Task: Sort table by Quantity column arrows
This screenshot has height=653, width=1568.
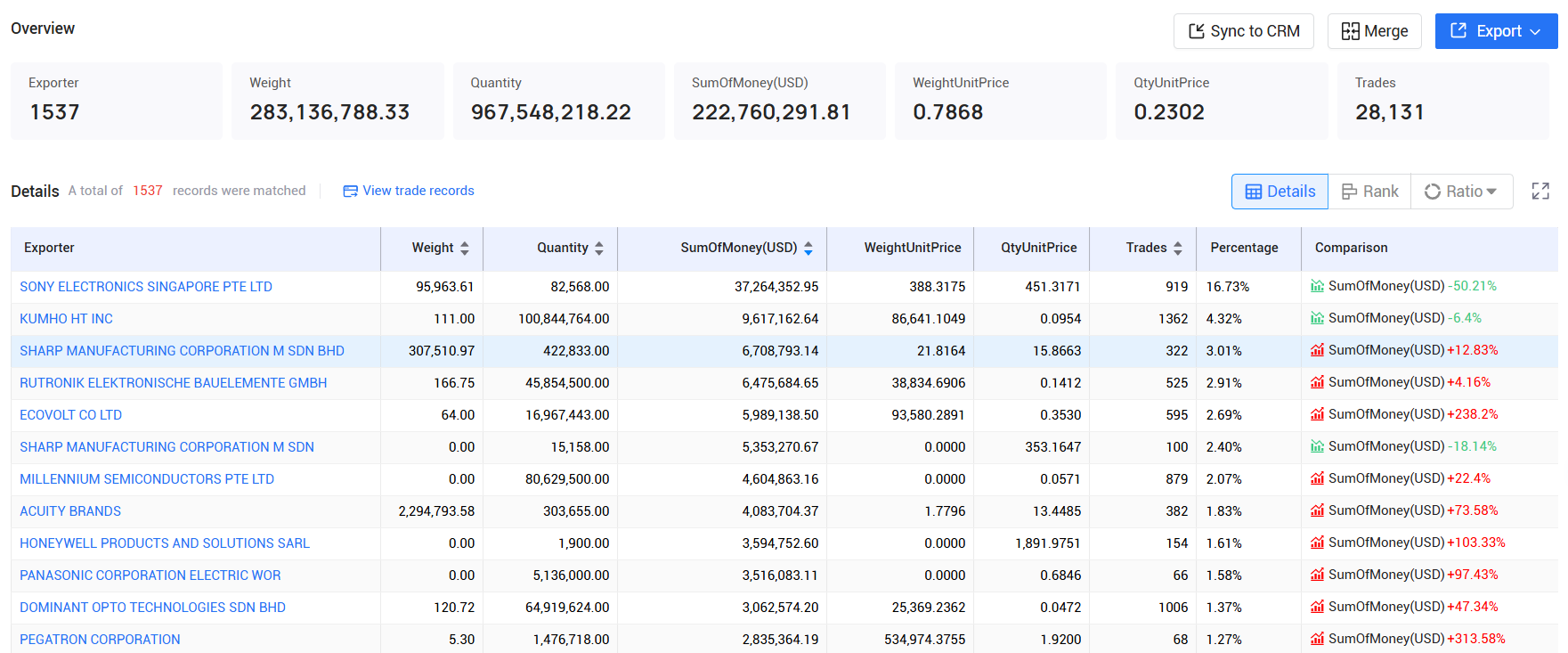Action: 599,249
